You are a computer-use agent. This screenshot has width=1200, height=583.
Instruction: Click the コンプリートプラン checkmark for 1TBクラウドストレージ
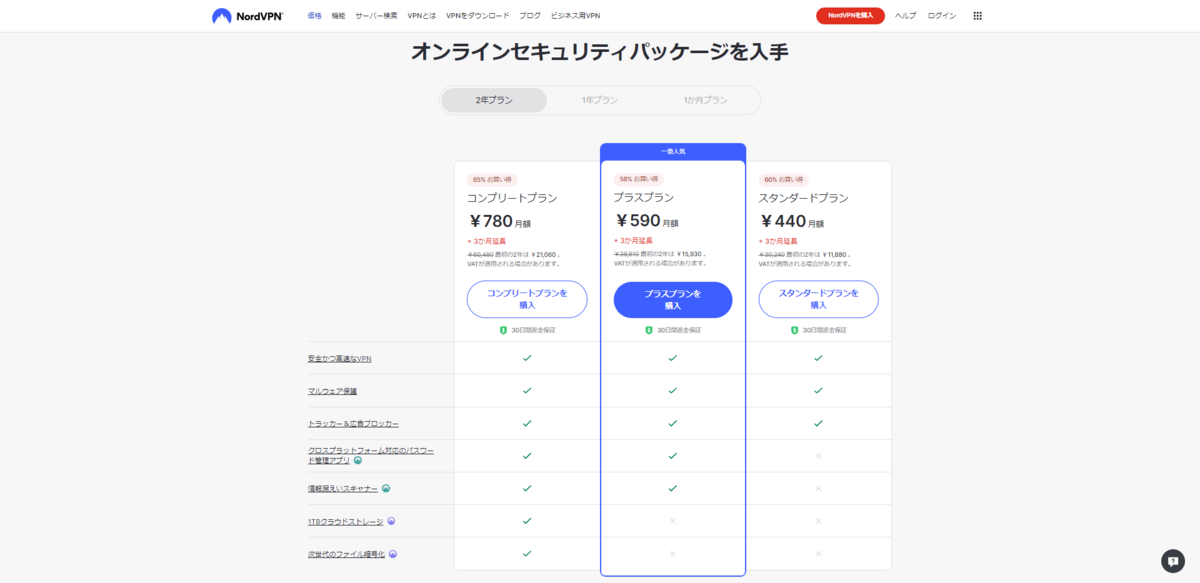tap(527, 521)
